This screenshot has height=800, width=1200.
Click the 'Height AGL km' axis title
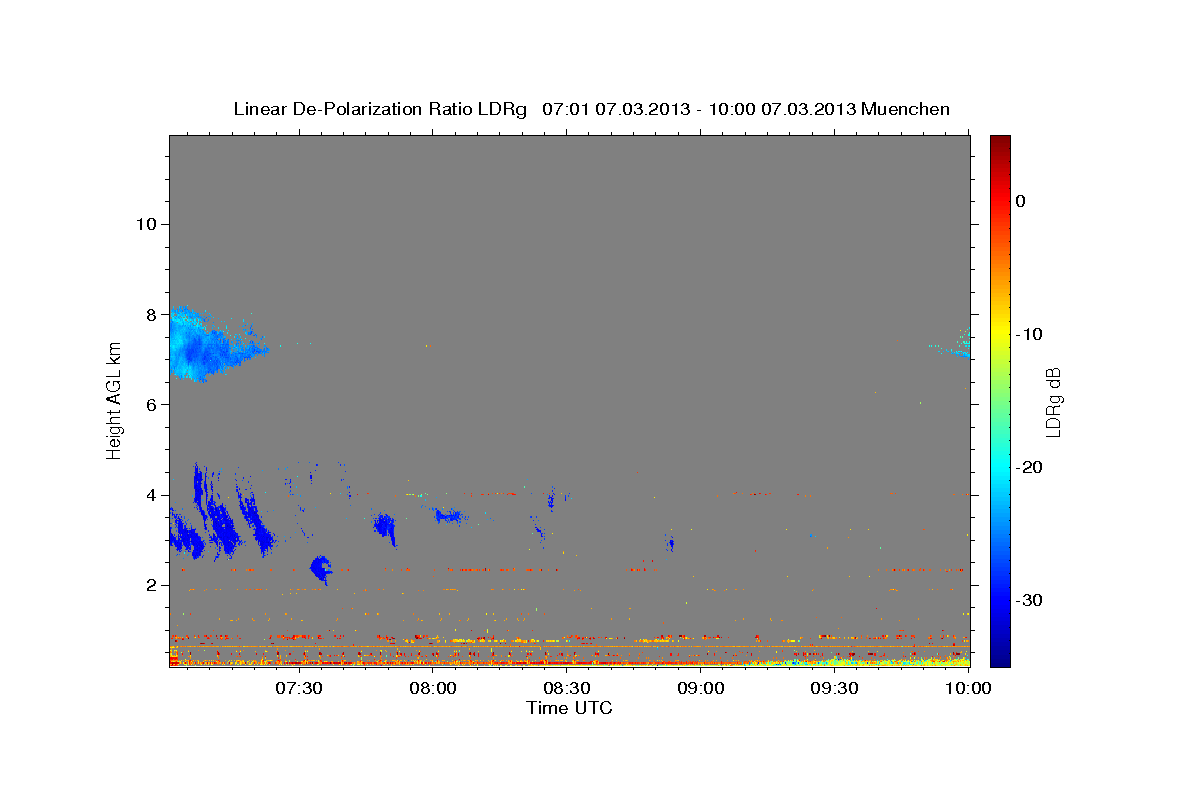115,400
